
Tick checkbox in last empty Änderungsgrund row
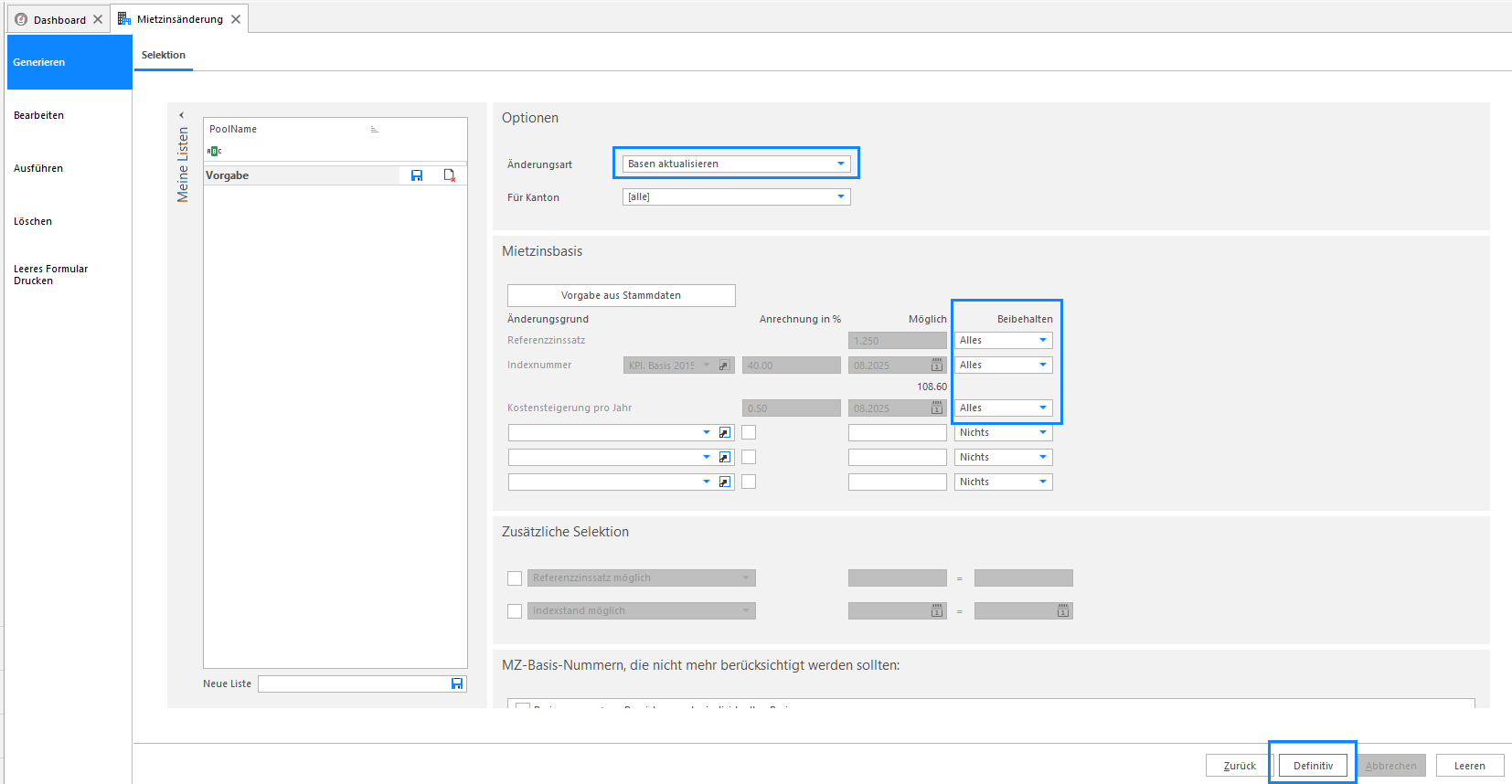point(749,482)
